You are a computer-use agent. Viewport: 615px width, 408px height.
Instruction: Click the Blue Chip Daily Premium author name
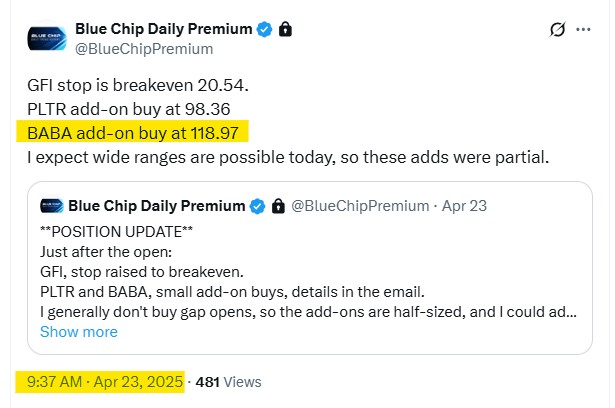tap(164, 29)
